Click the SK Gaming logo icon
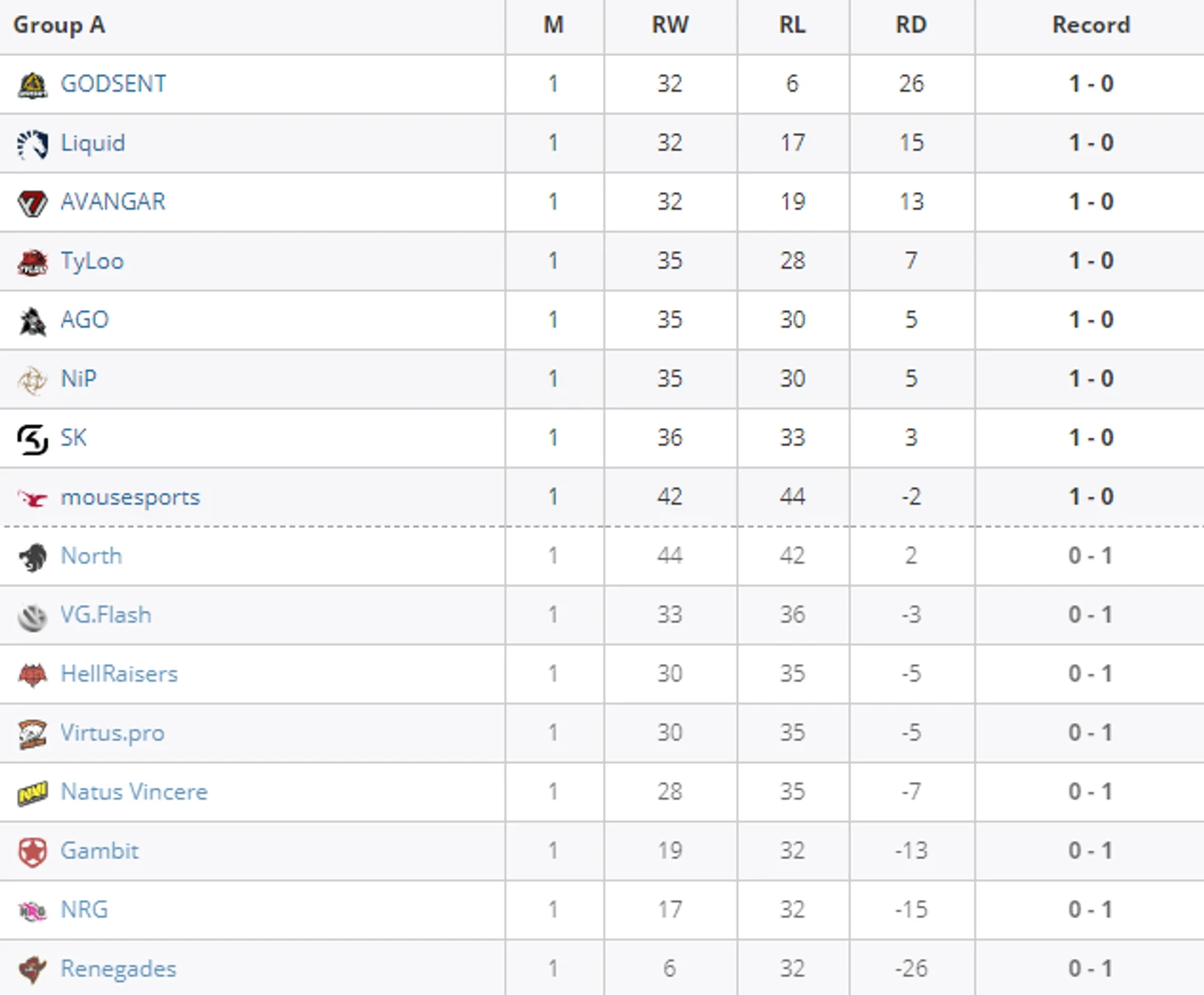1204x995 pixels. tap(32, 438)
